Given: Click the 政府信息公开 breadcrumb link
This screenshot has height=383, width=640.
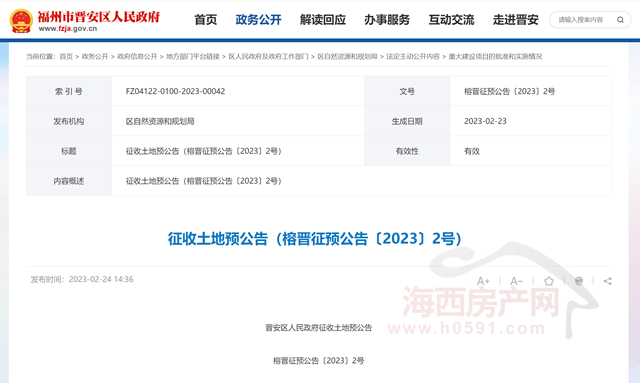Looking at the screenshot, I should (x=137, y=56).
